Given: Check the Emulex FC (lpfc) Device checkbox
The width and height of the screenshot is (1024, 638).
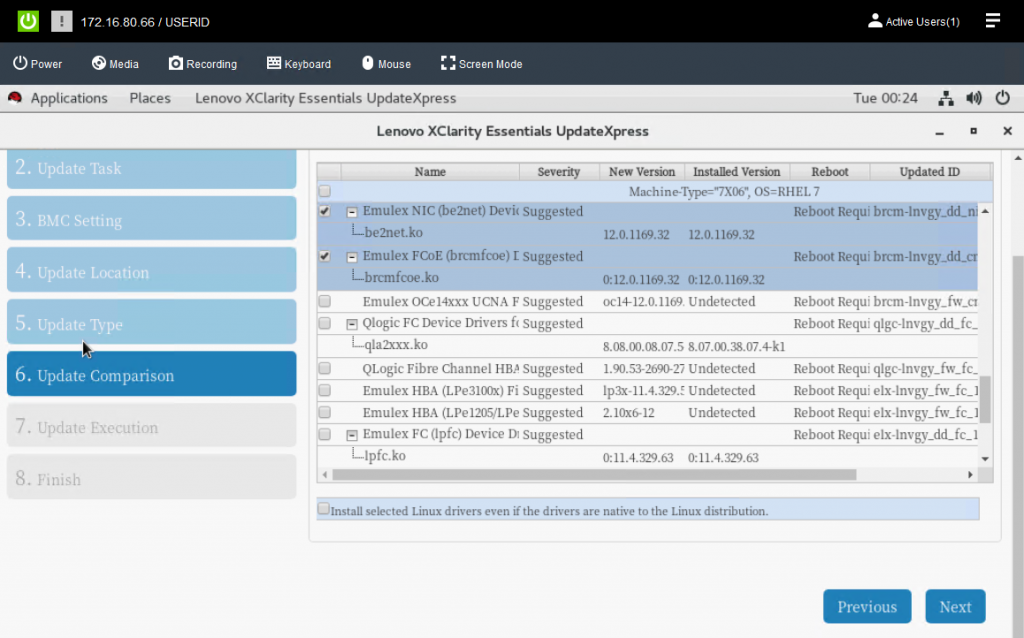Looking at the screenshot, I should [325, 434].
